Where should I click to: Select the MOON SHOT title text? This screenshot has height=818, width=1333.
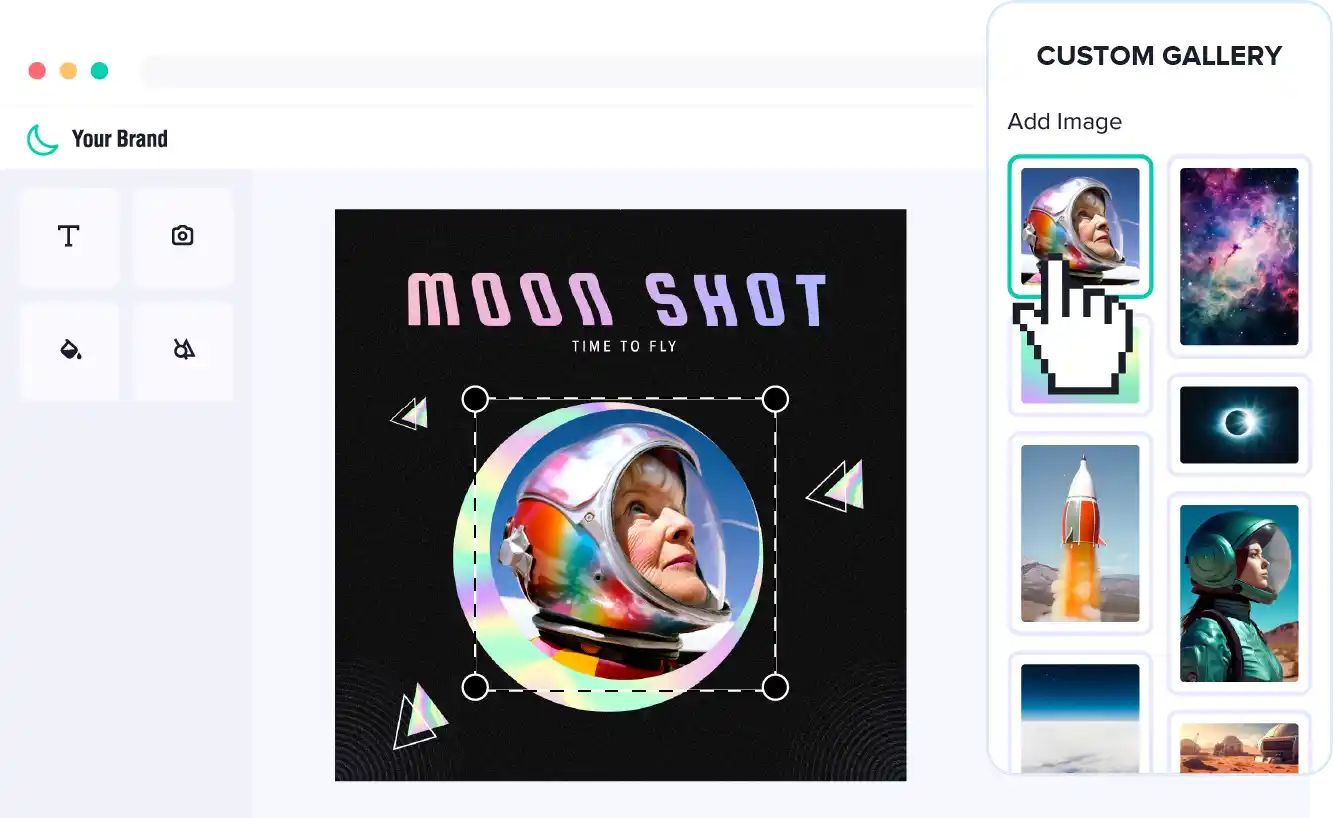click(618, 300)
